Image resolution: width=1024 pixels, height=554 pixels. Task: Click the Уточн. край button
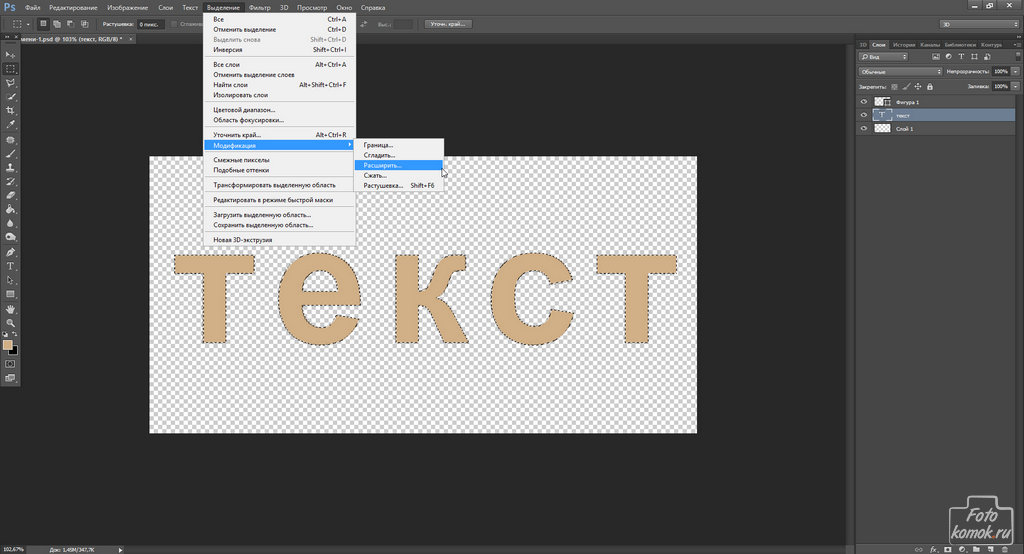point(449,23)
